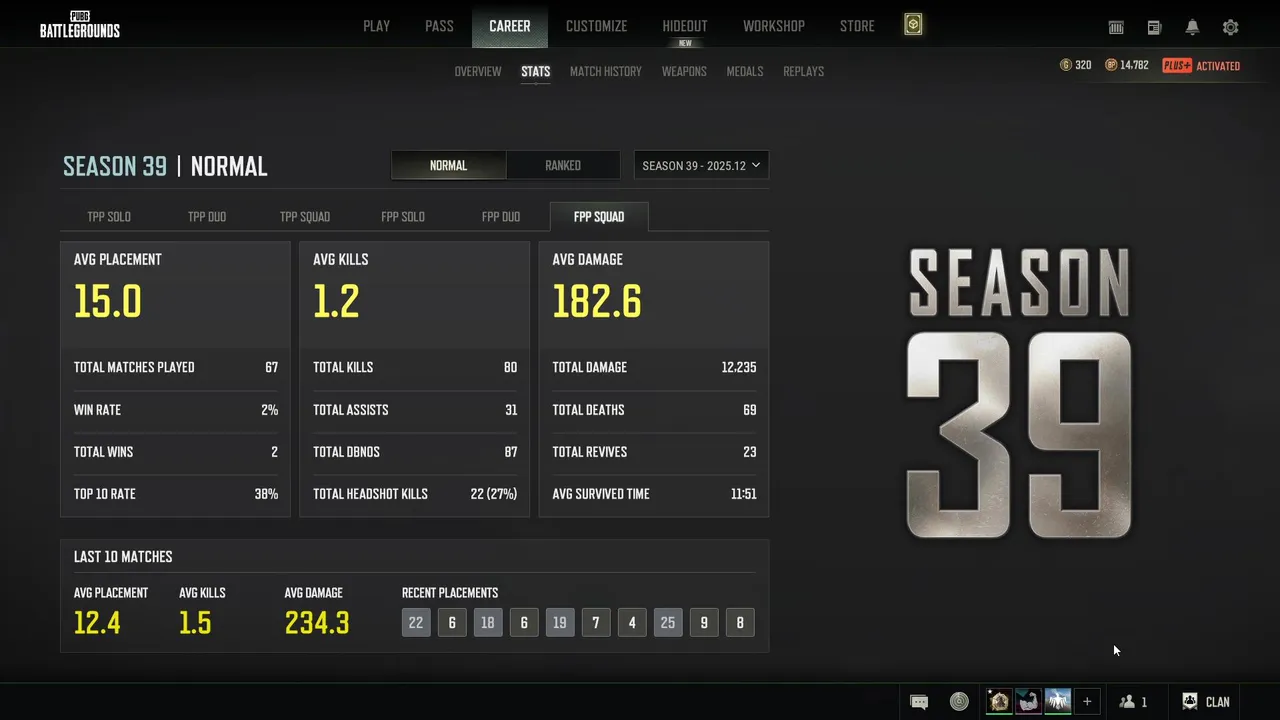1280x720 pixels.
Task: Click the Total Matches Played row
Action: coord(175,368)
